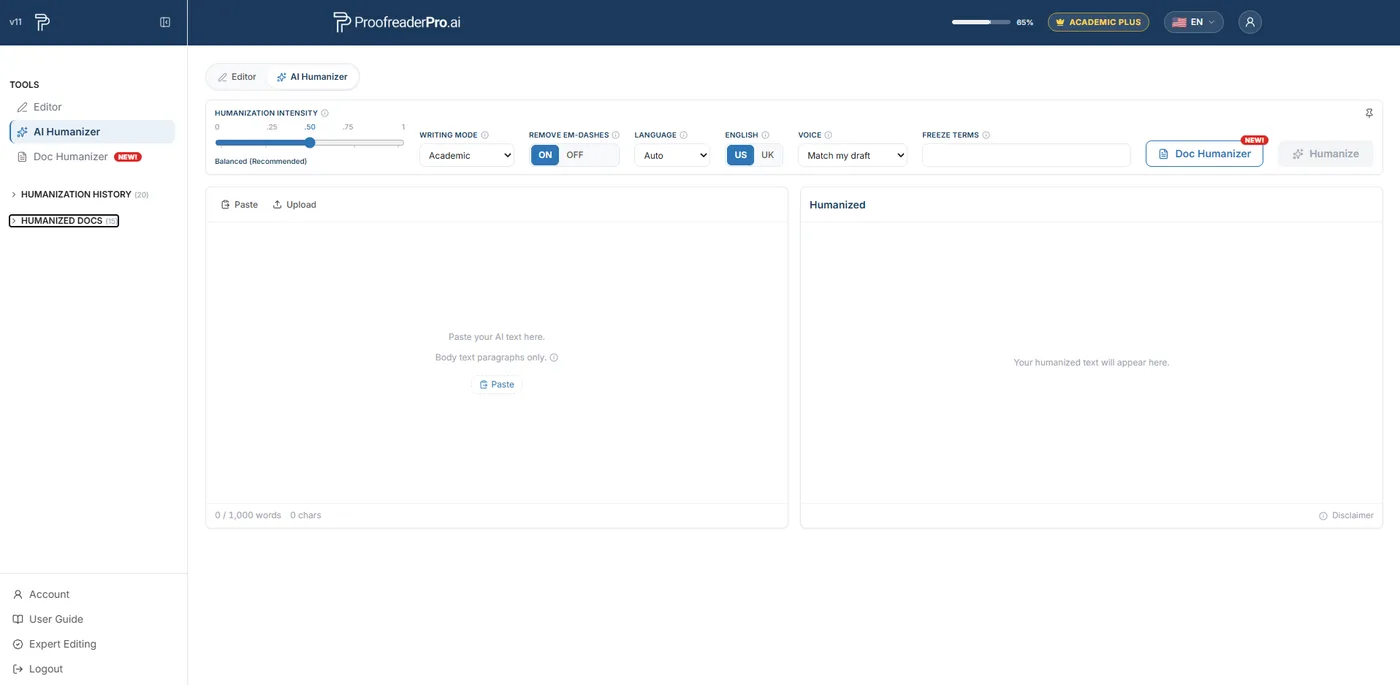
Task: Show info tooltip for Language
Action: pos(684,135)
